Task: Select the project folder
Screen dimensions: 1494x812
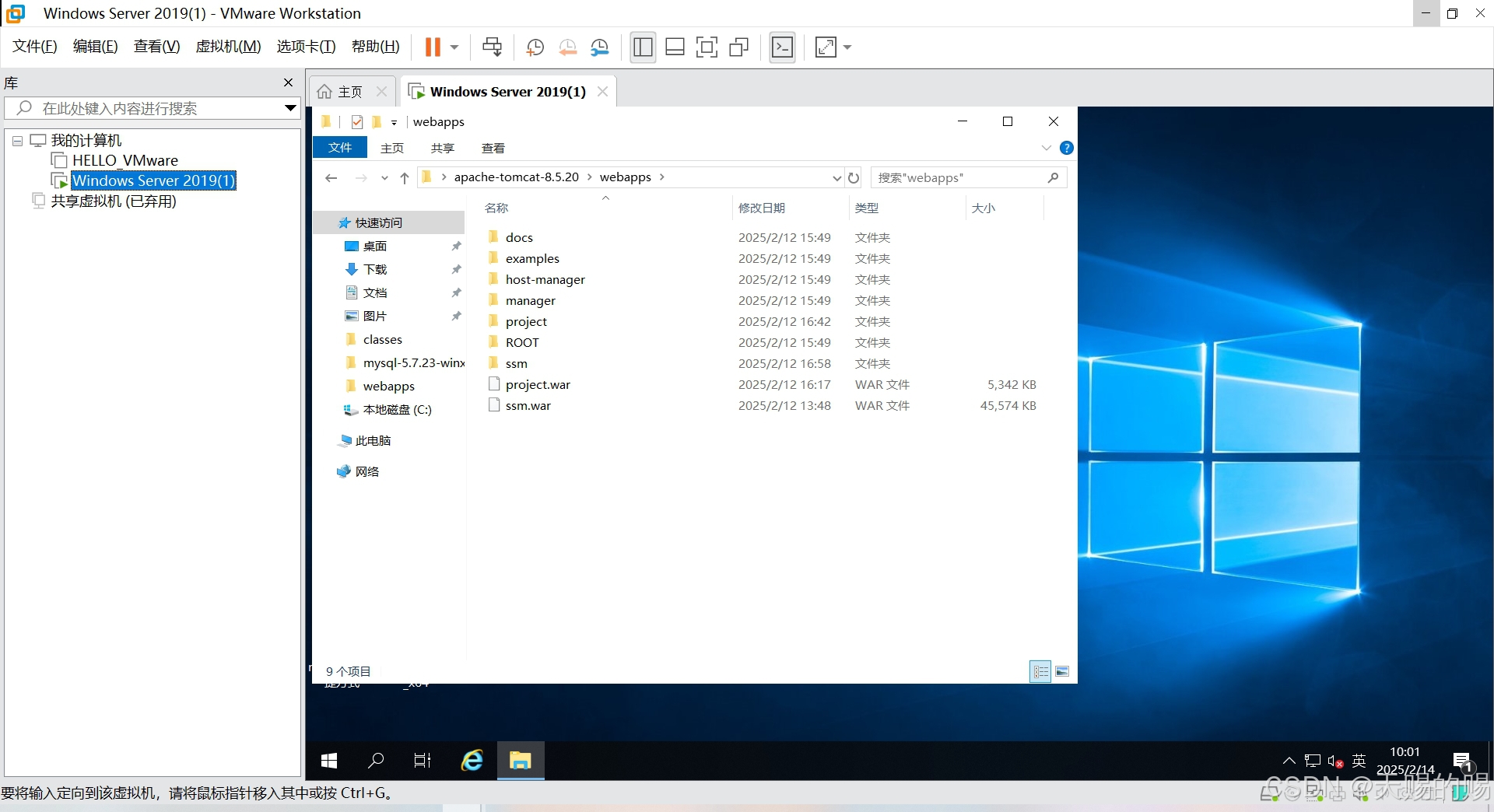Action: [526, 322]
